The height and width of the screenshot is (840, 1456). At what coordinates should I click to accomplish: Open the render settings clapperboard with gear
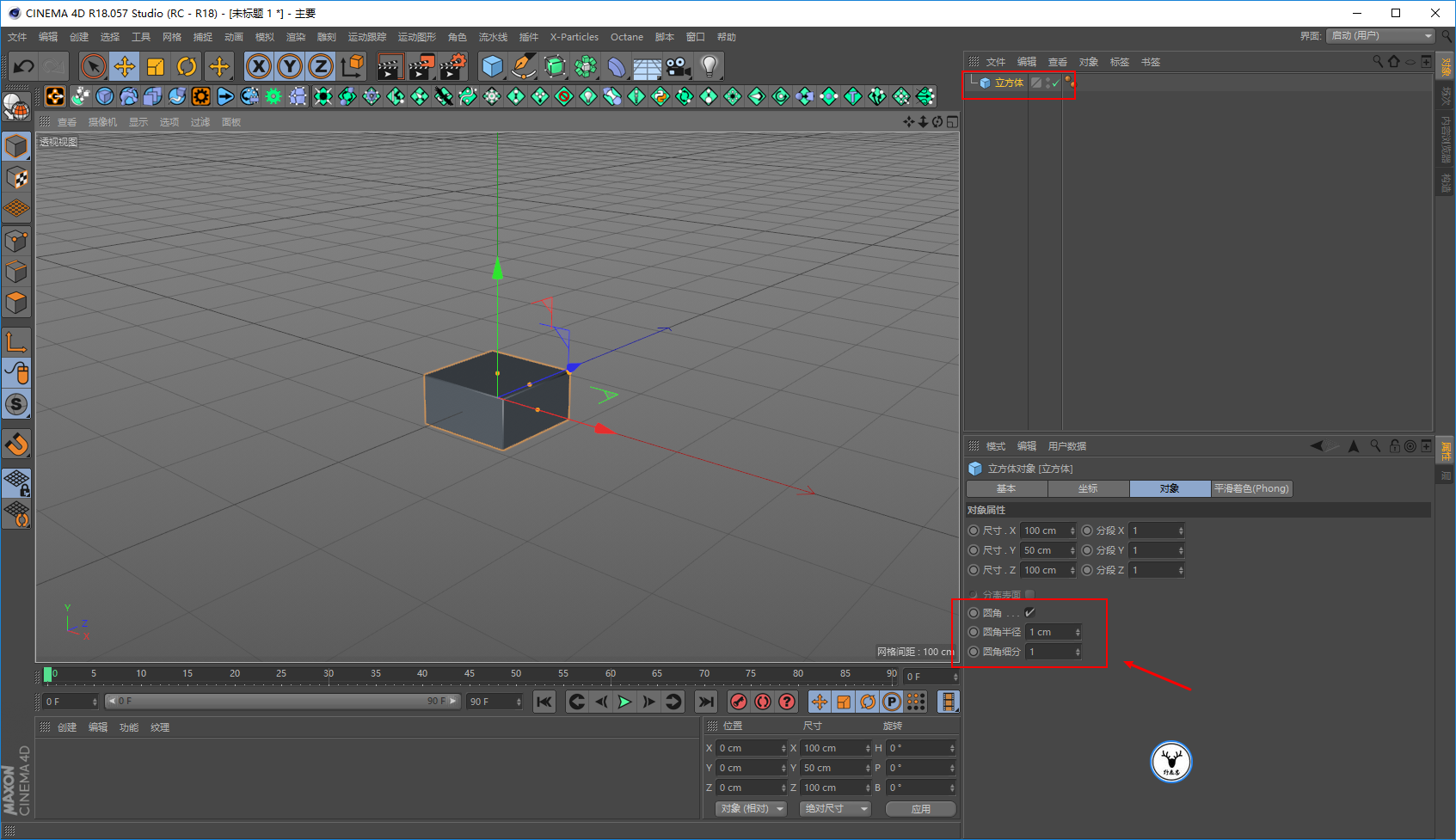pyautogui.click(x=452, y=66)
